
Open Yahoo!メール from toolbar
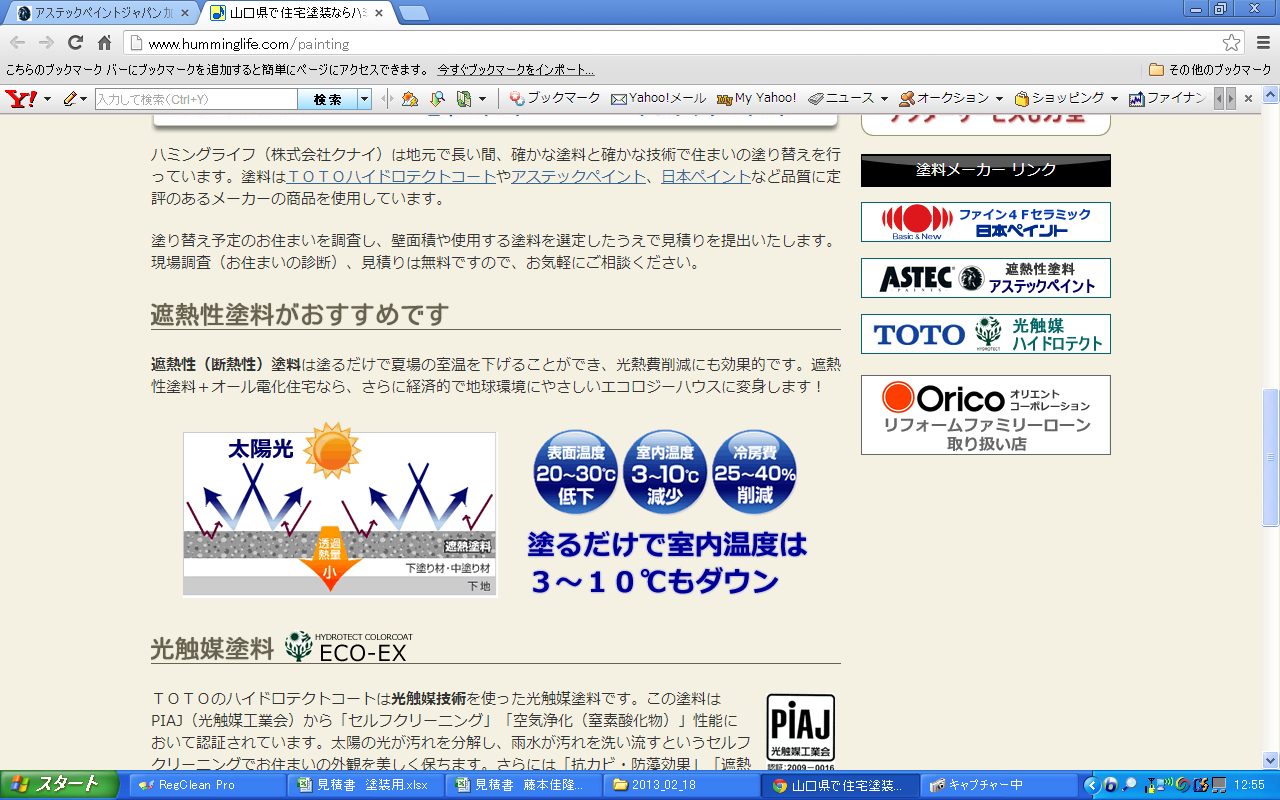click(658, 98)
